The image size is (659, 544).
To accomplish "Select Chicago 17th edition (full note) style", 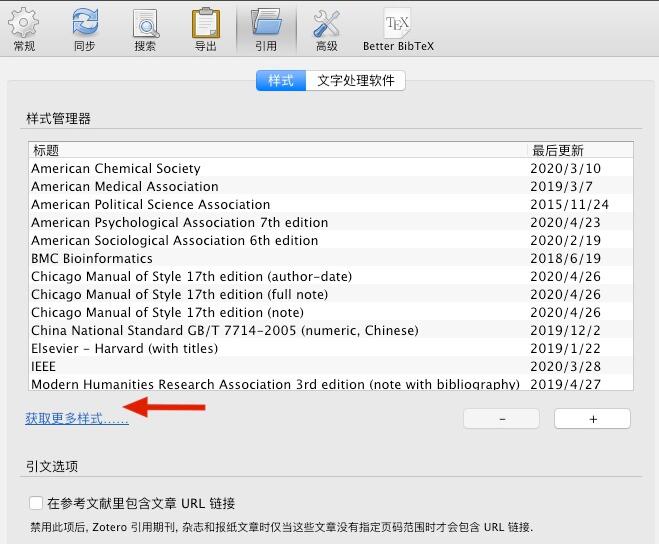I will click(331, 294).
